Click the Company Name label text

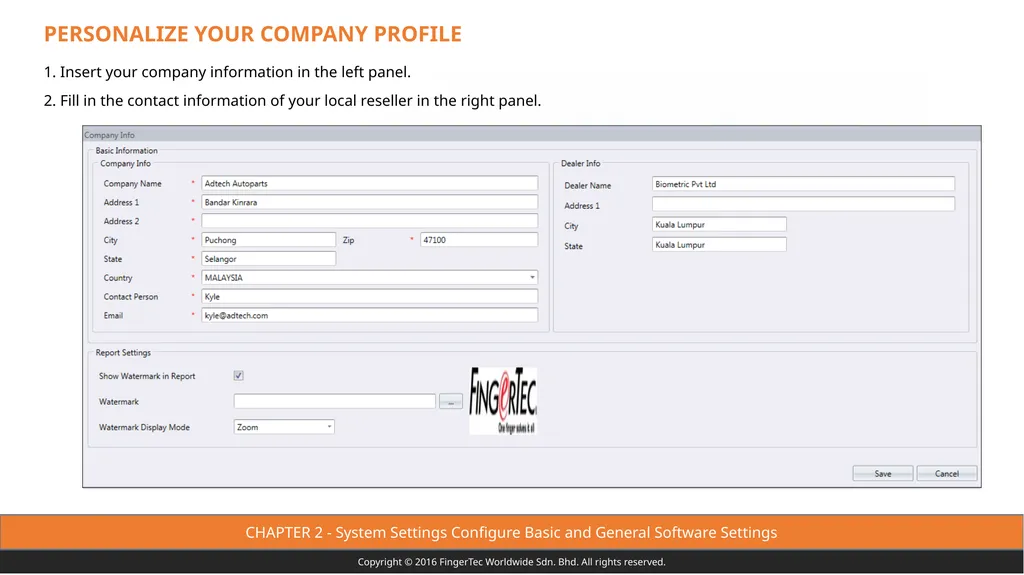click(133, 184)
